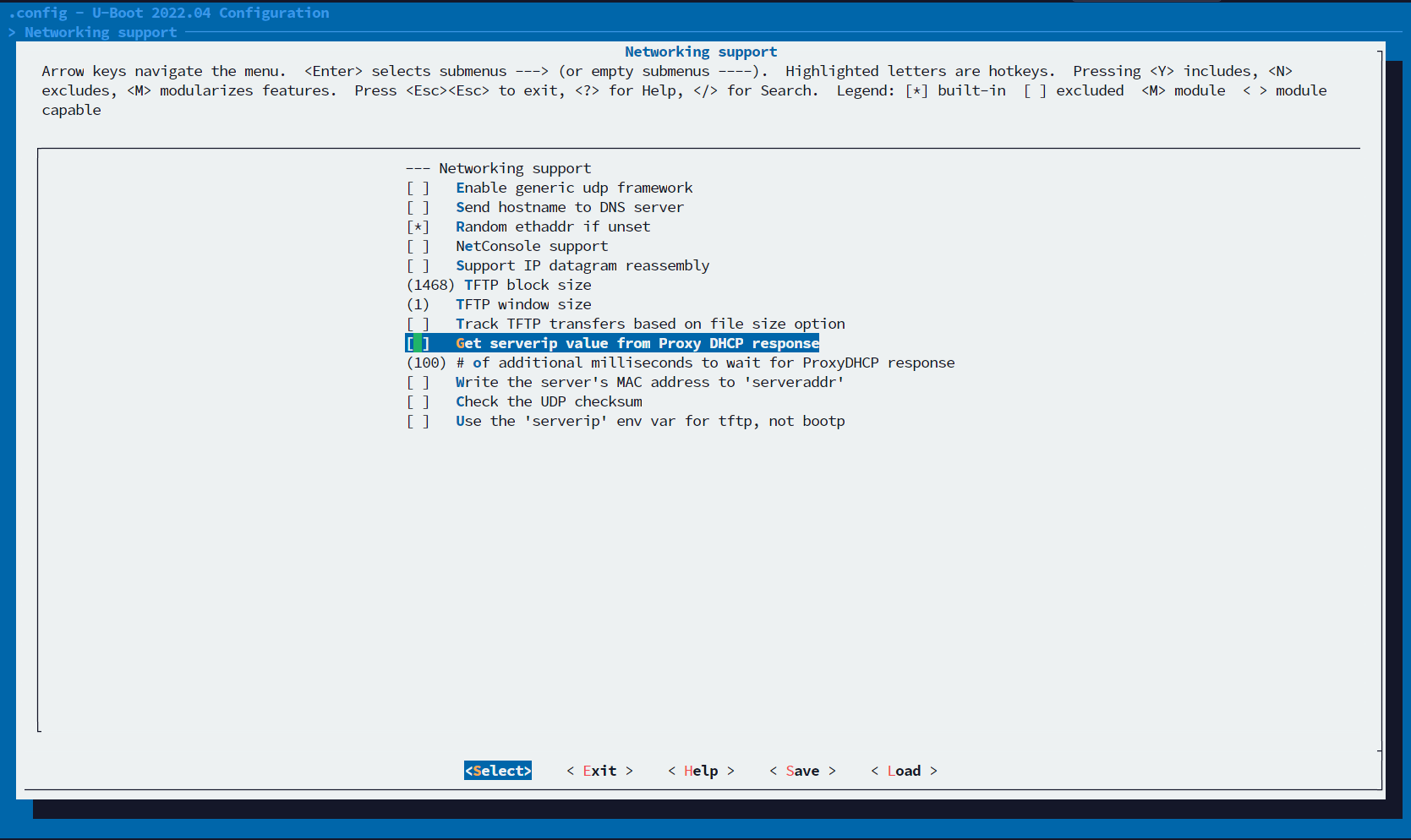1411x840 pixels.
Task: Click the U-Boot 2022.04 Configuration title text
Action: [x=211, y=13]
